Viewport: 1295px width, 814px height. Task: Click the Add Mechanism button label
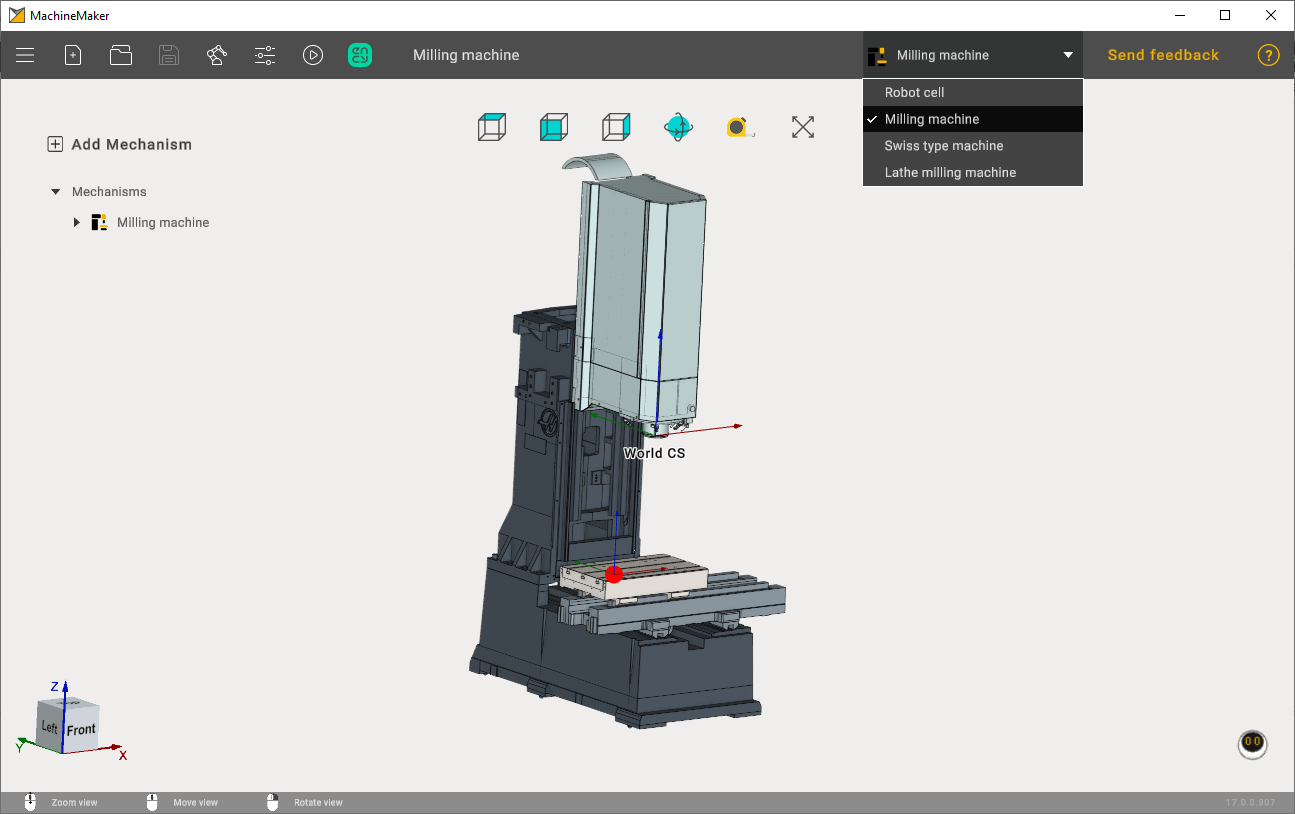tap(132, 144)
